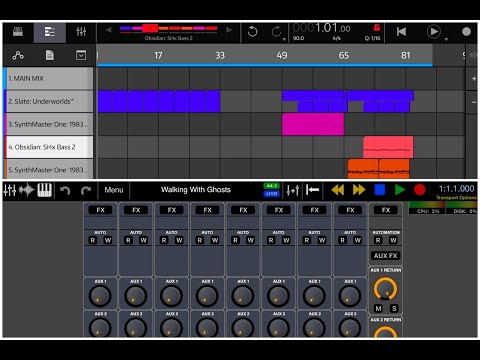The width and height of the screenshot is (480, 360).
Task: Click the green 44.1 sample rate indicator
Action: click(x=272, y=186)
